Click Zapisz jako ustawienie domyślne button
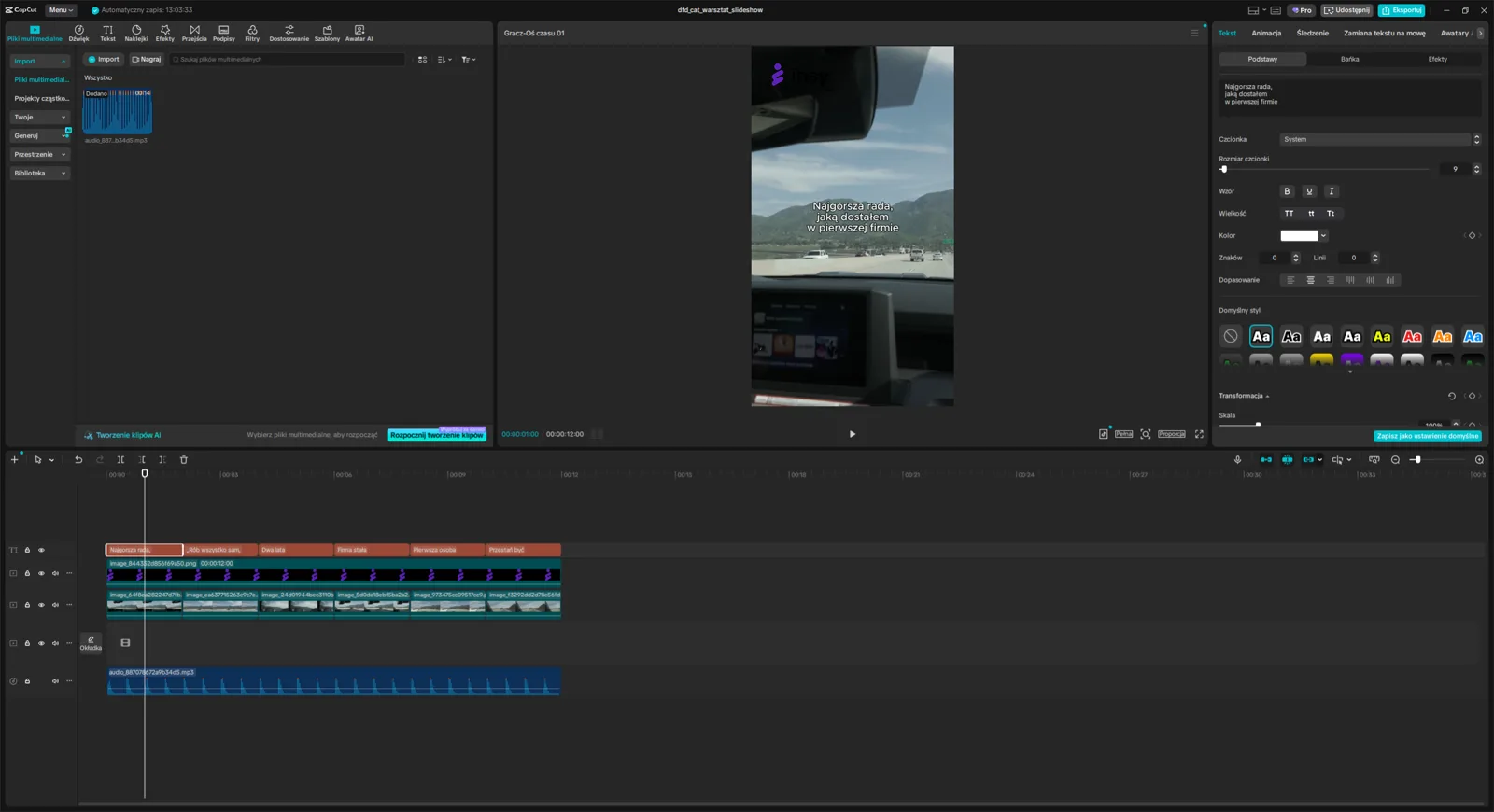 [x=1428, y=436]
